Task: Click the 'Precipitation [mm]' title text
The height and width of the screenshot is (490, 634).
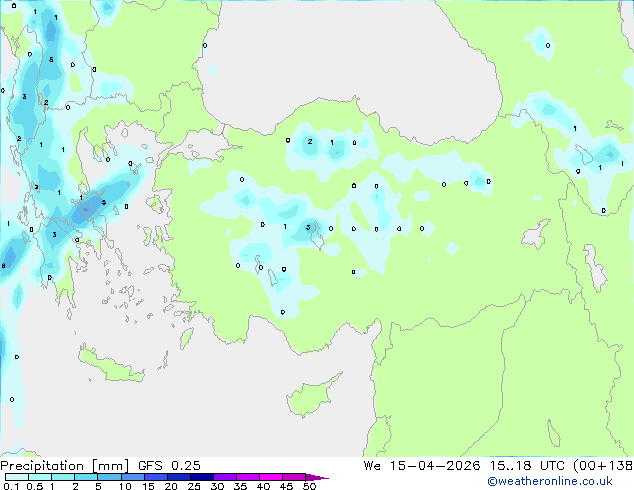Action: (x=65, y=466)
